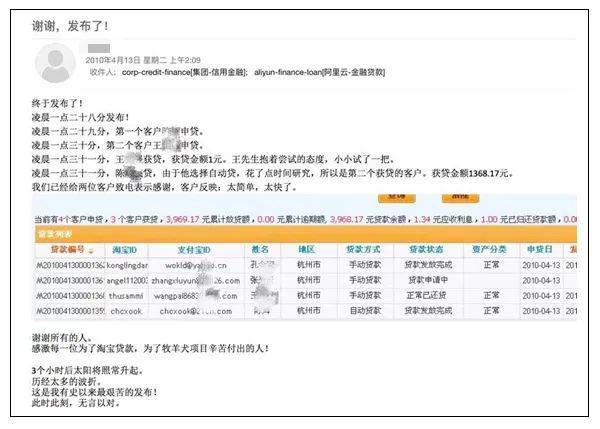600x429 pixels.
Task: Click 贷款申请中 status in angel11200 row
Action: [x=428, y=280]
